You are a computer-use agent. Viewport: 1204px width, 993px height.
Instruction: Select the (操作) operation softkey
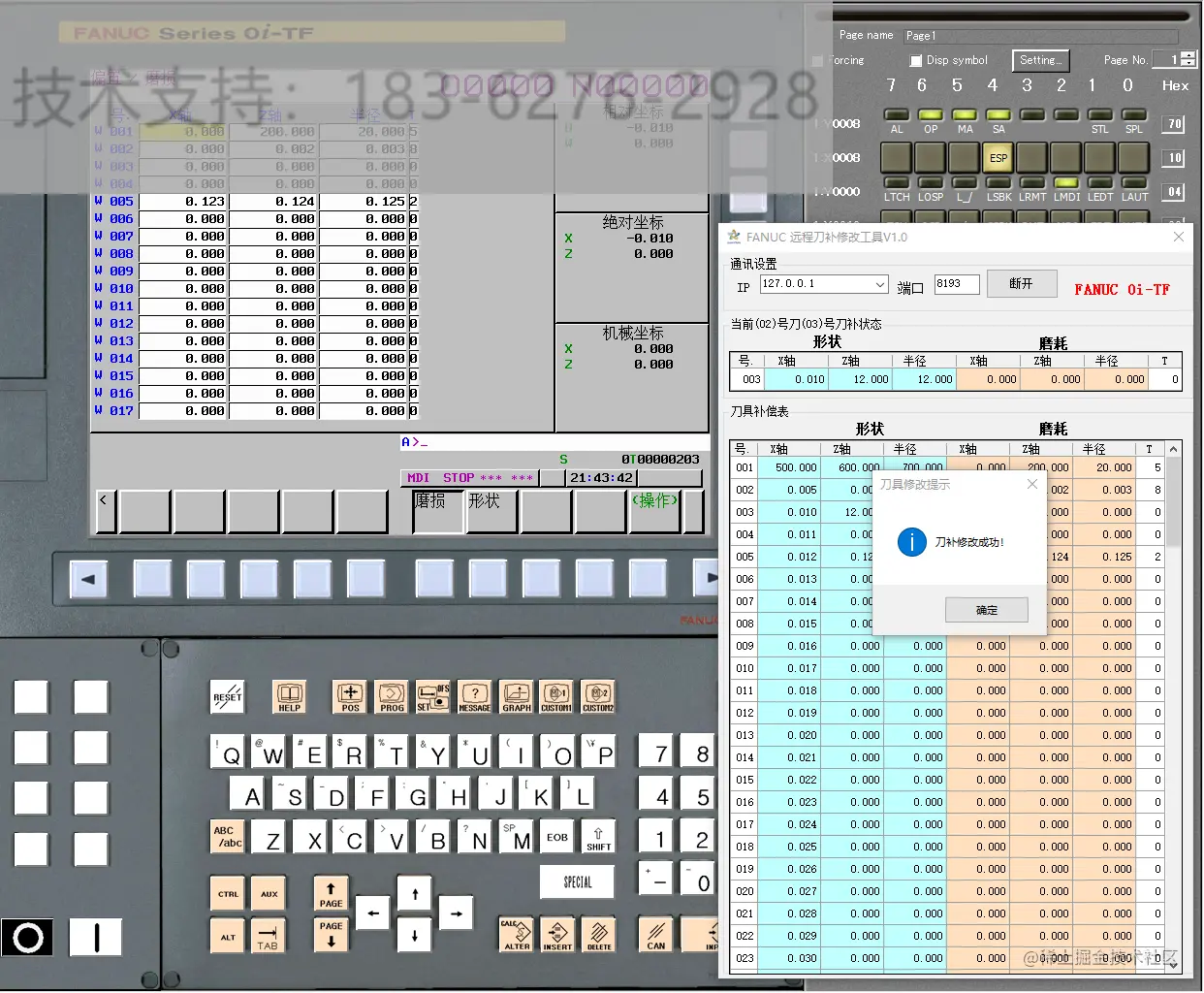pos(654,511)
